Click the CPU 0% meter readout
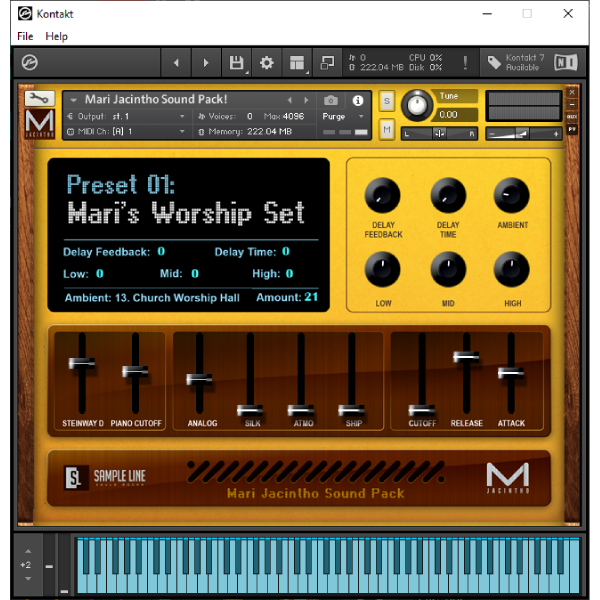 pos(426,58)
